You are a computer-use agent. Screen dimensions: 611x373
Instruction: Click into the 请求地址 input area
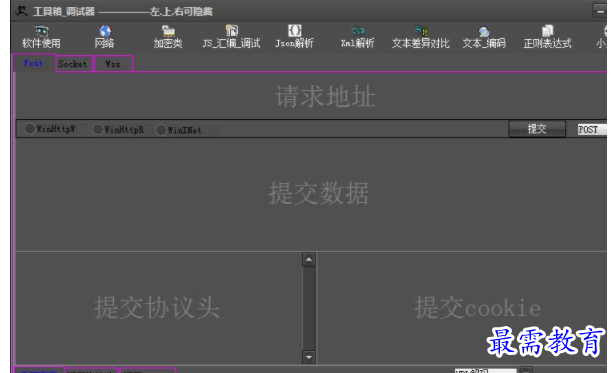311,96
